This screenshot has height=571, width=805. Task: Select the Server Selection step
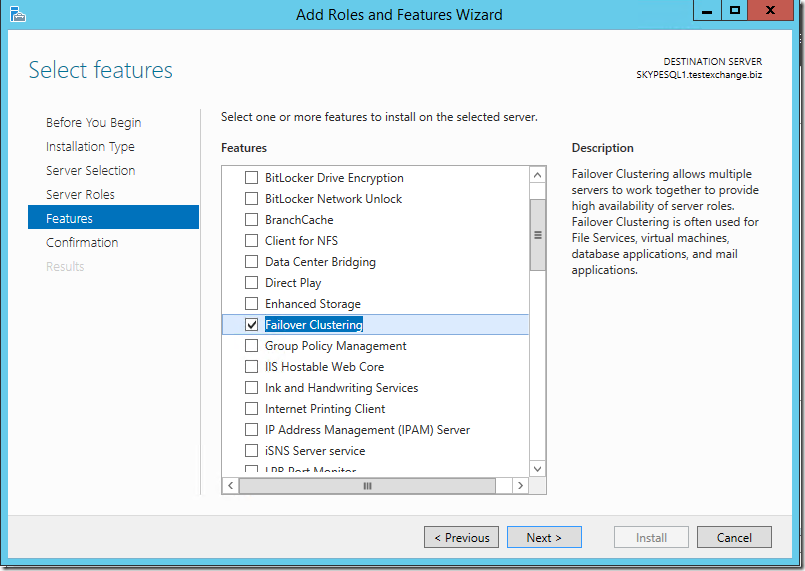pyautogui.click(x=90, y=170)
